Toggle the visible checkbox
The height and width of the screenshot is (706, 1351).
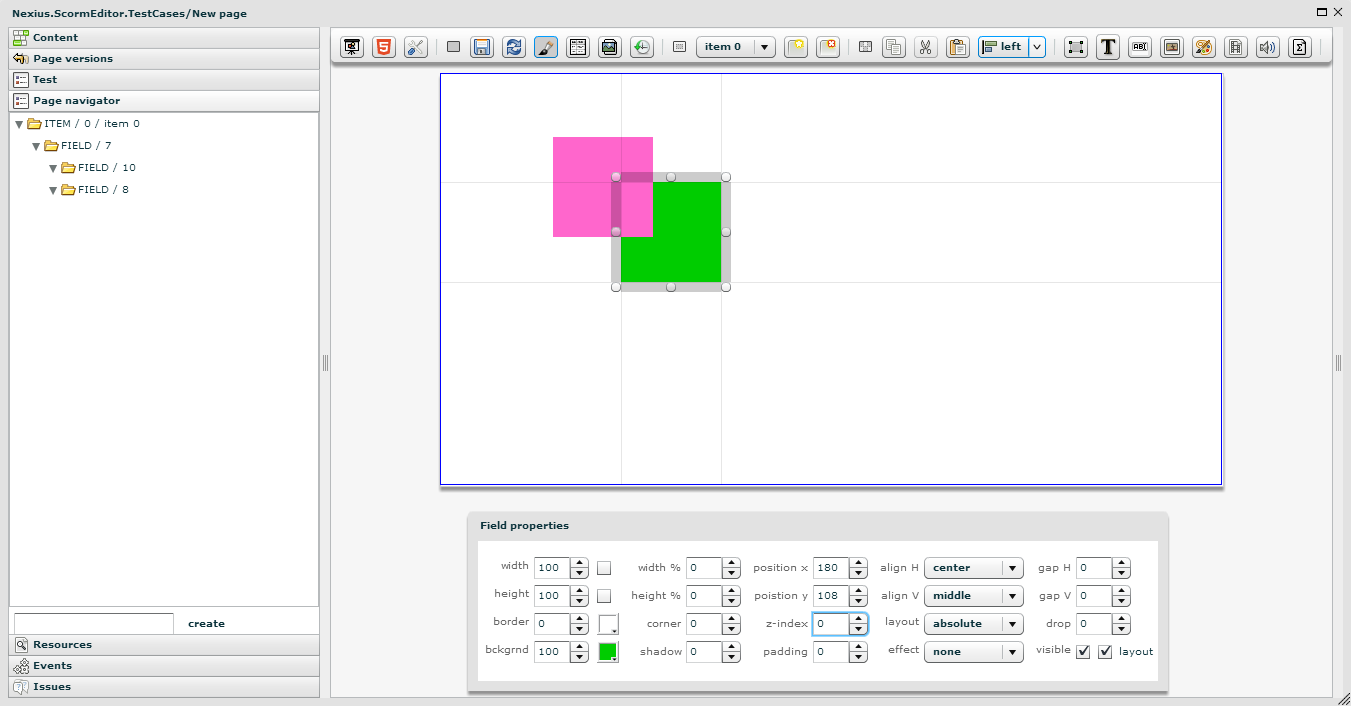(1082, 652)
